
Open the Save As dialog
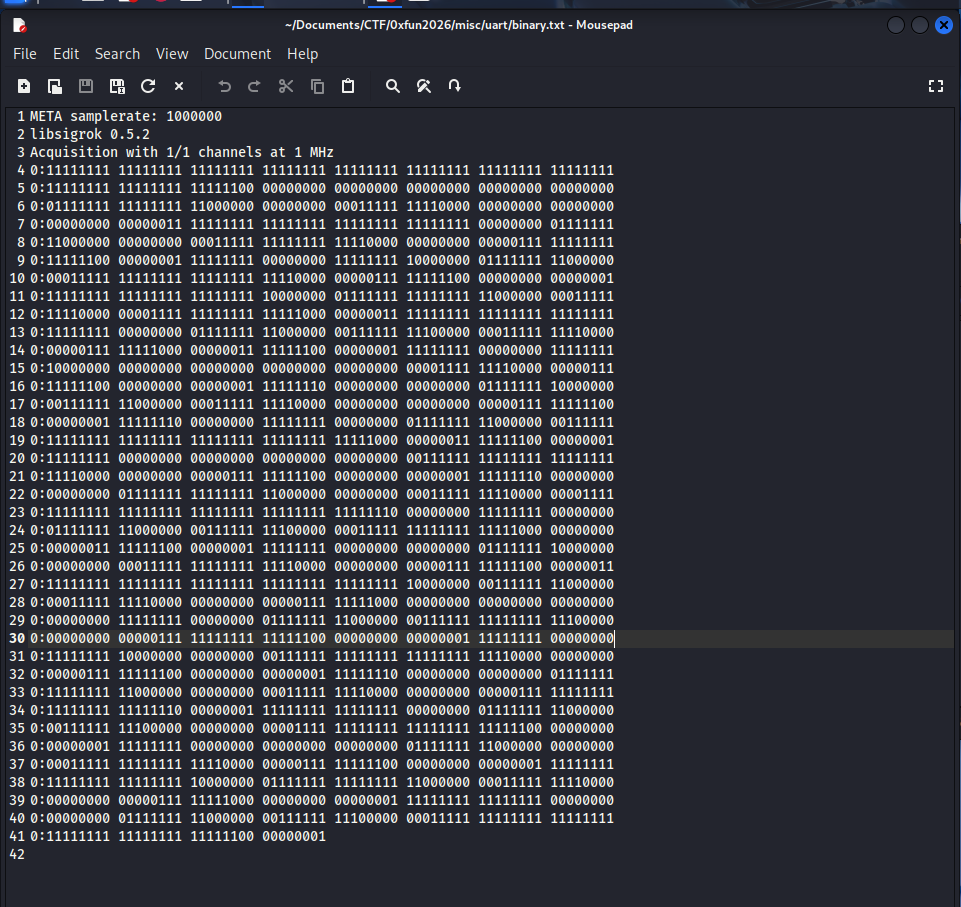coord(117,86)
